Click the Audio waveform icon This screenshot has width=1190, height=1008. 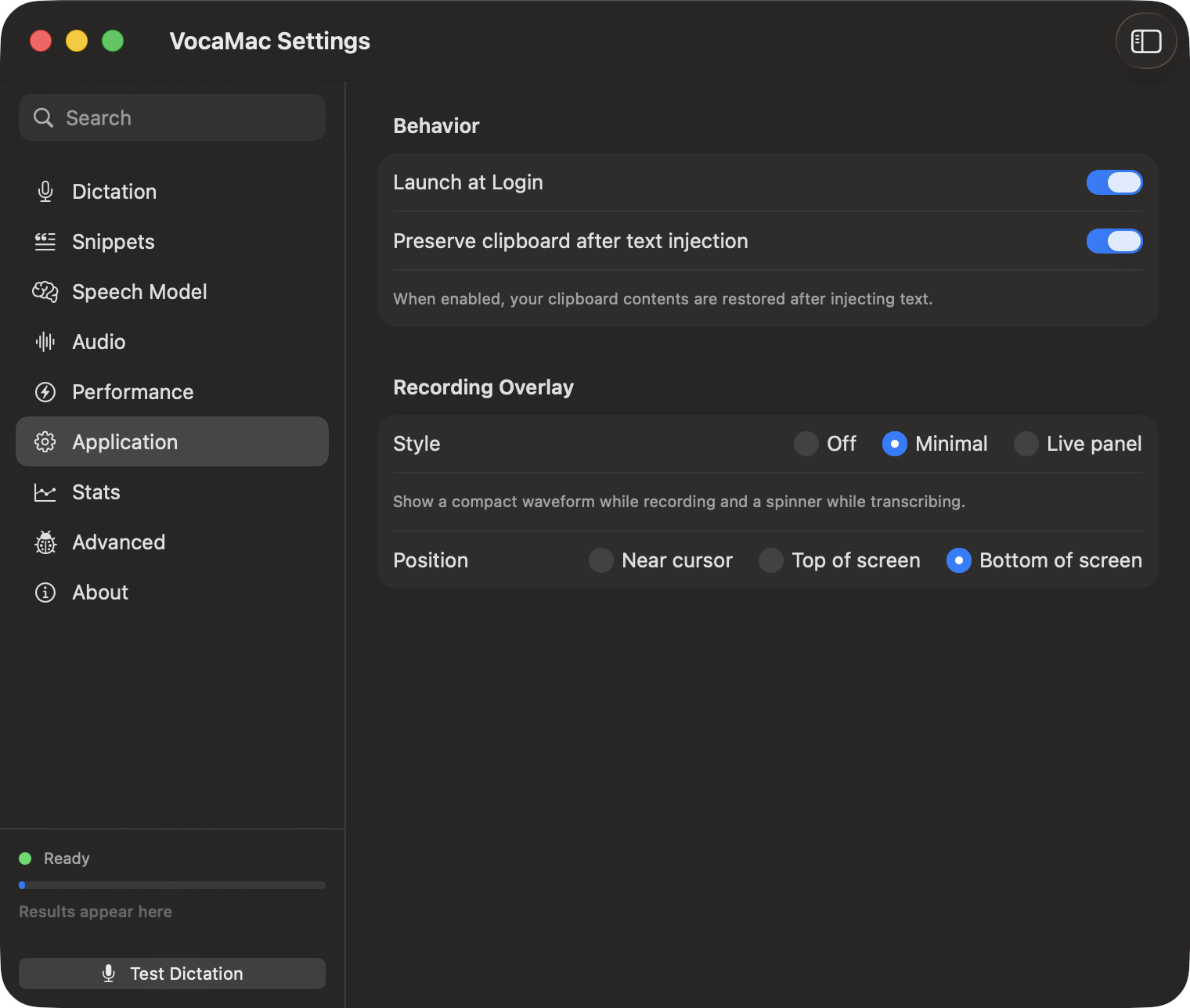point(45,342)
